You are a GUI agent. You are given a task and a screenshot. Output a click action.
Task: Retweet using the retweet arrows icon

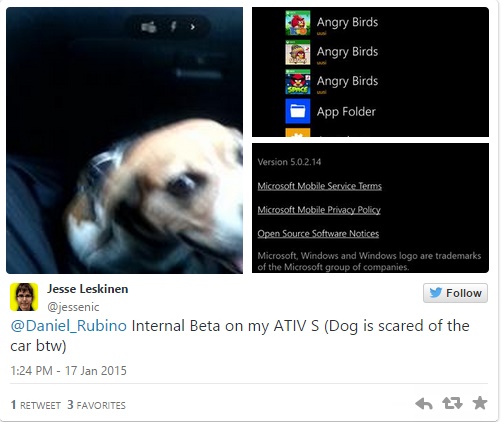[452, 403]
